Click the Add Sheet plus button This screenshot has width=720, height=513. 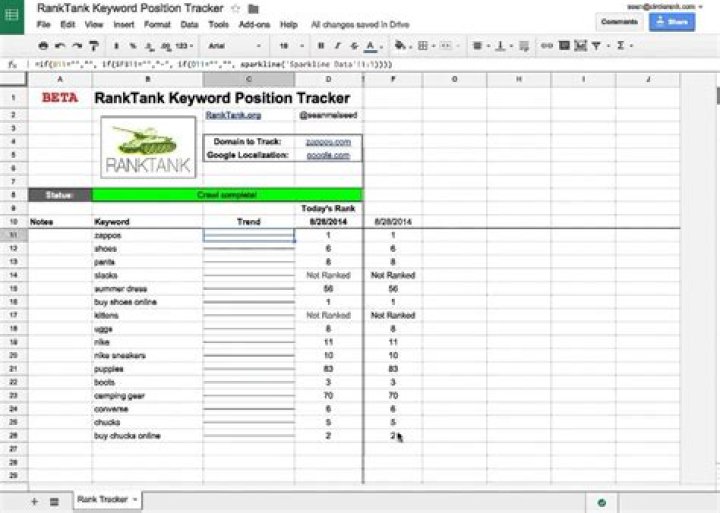pyautogui.click(x=34, y=502)
